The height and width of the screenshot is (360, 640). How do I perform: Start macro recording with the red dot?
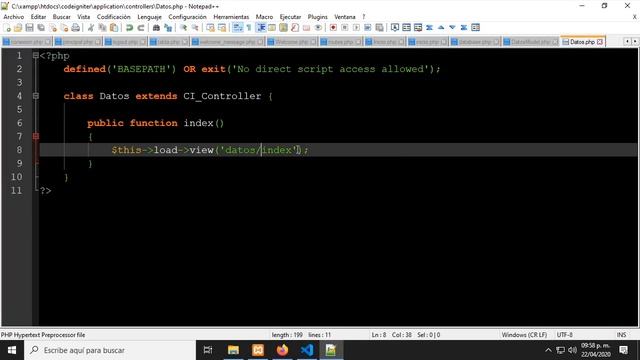tap(333, 28)
